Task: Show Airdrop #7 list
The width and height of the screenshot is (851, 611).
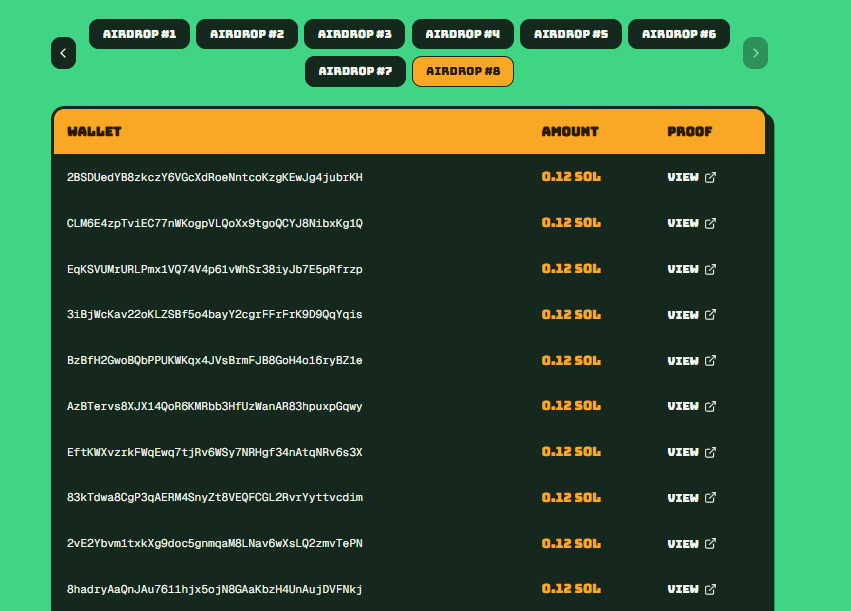Action: 355,71
